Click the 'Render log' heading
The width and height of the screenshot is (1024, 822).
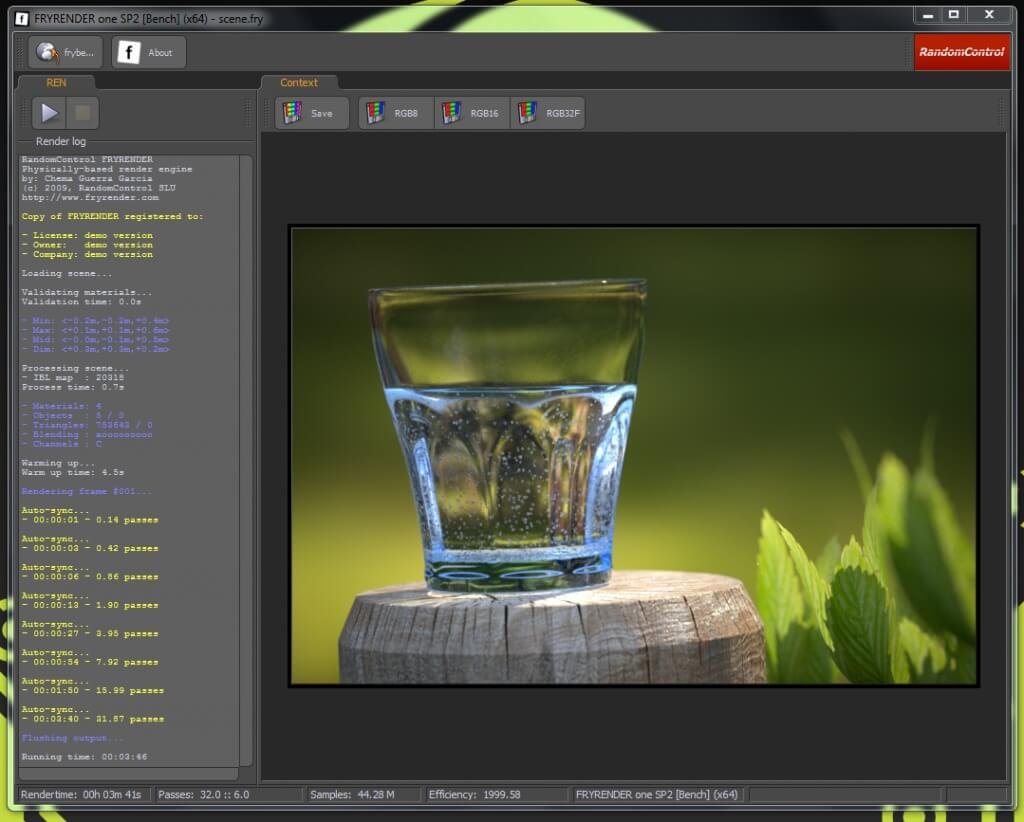point(61,141)
